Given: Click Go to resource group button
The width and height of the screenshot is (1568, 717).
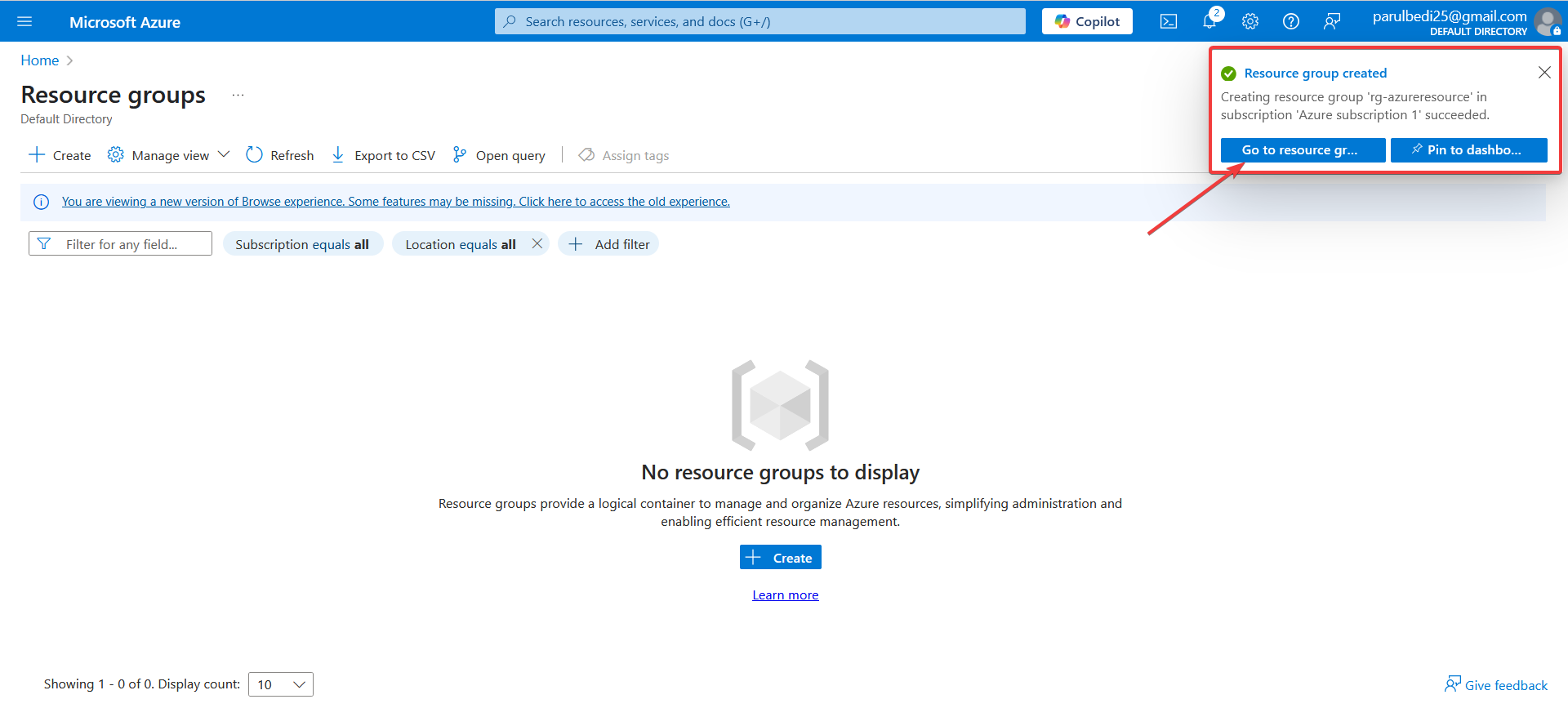Looking at the screenshot, I should pos(1303,150).
